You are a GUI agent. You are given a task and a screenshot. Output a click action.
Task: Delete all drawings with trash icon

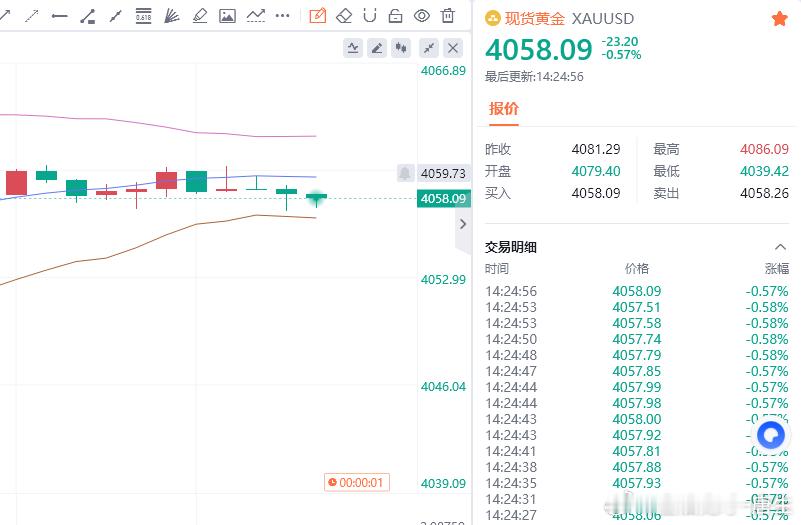(448, 16)
